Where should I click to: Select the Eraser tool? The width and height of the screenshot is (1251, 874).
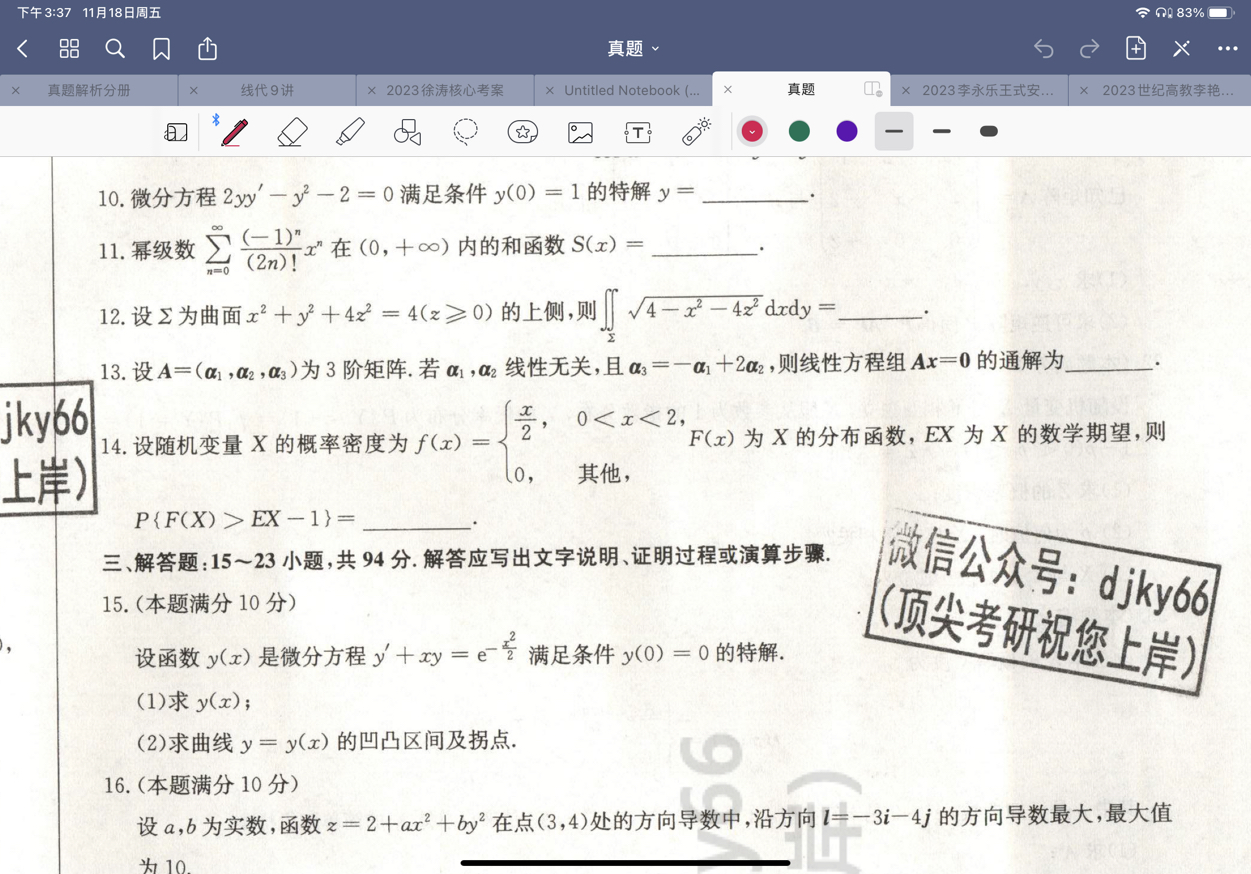tap(291, 131)
